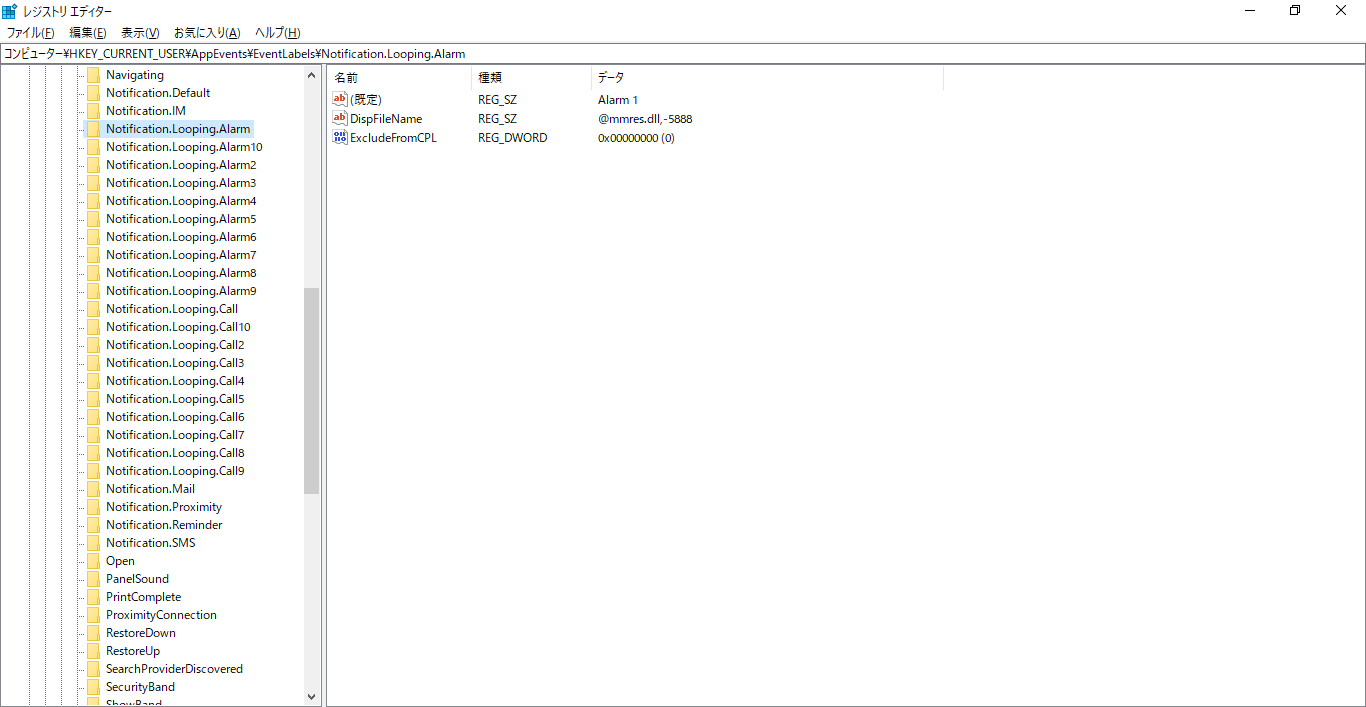Click the tree scrollbar down arrow

[311, 696]
